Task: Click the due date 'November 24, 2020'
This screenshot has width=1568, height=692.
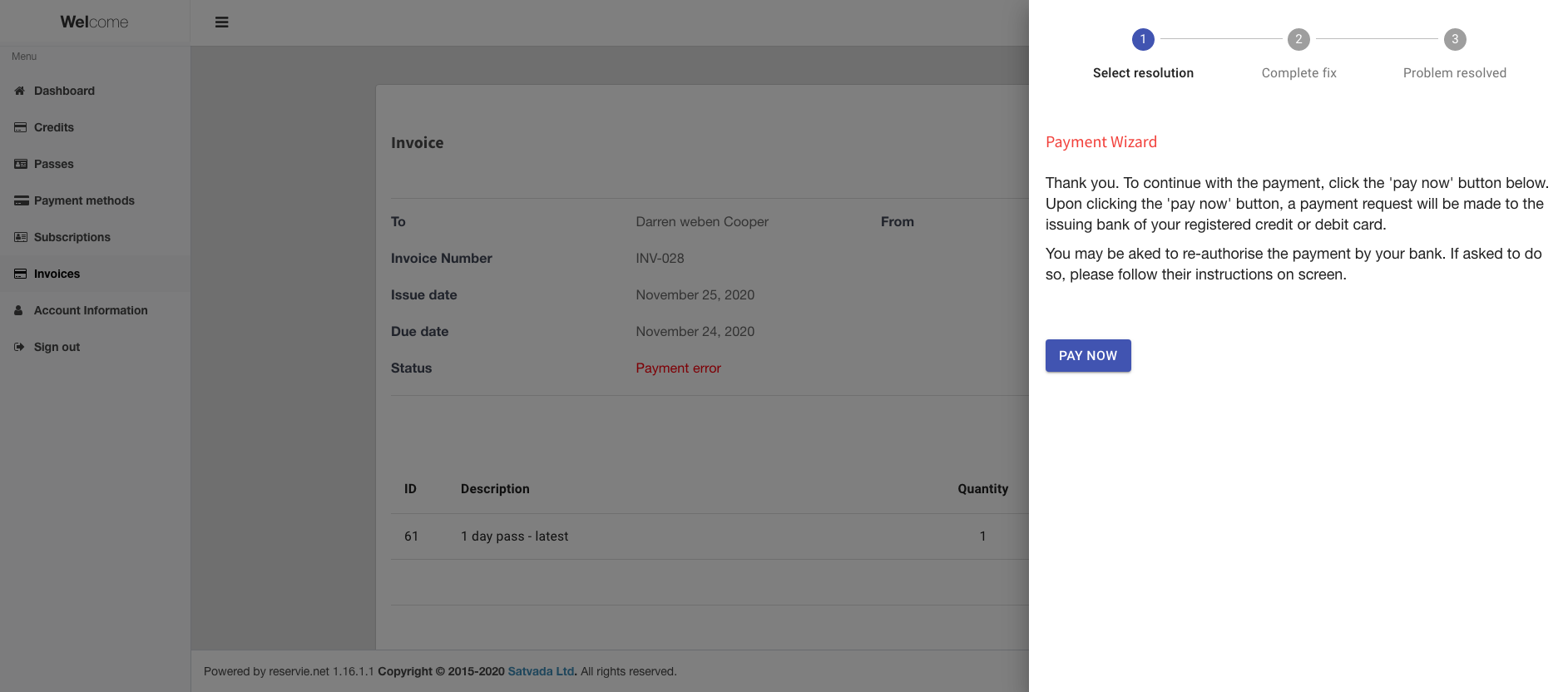Action: click(x=695, y=331)
